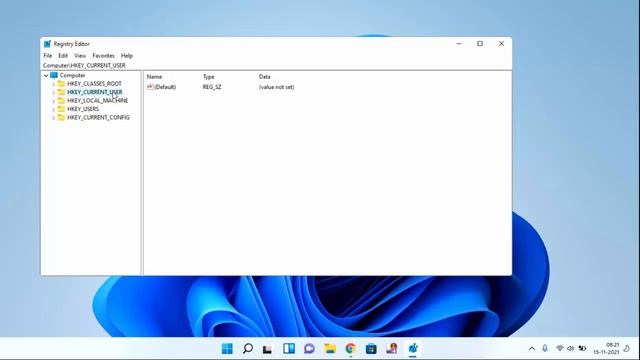Sort by the Type column header
Image resolution: width=640 pixels, height=360 pixels.
209,77
